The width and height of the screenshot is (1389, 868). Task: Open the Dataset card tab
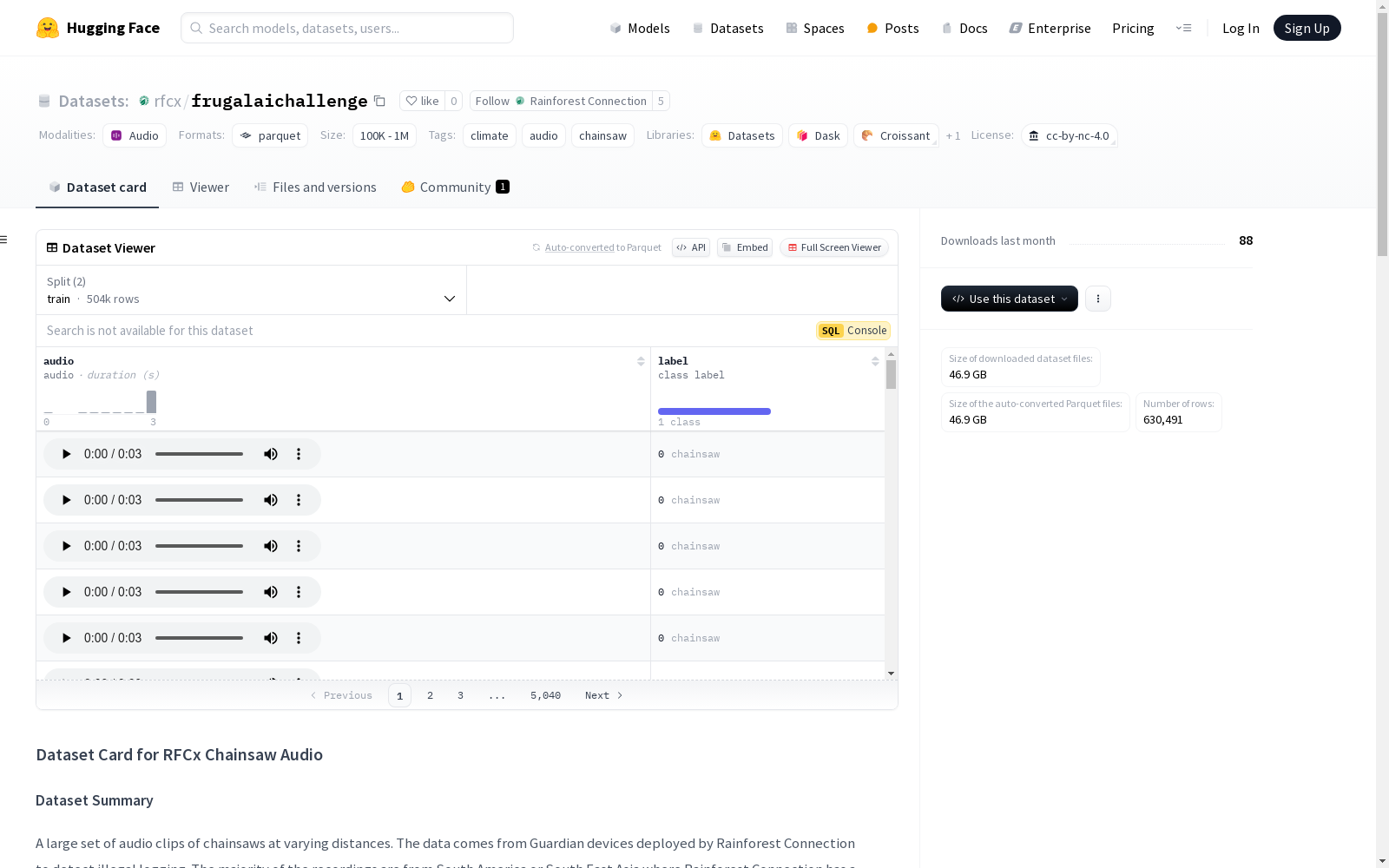(x=97, y=187)
